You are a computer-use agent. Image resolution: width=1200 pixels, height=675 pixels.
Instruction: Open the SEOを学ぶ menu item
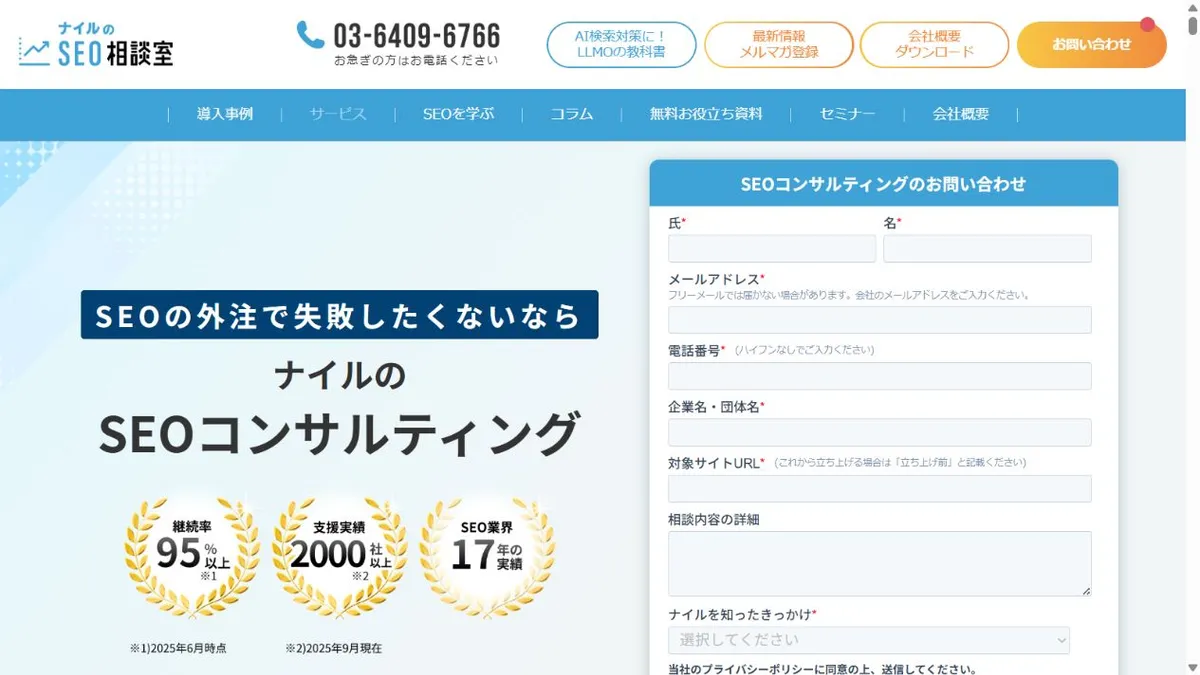(x=458, y=114)
